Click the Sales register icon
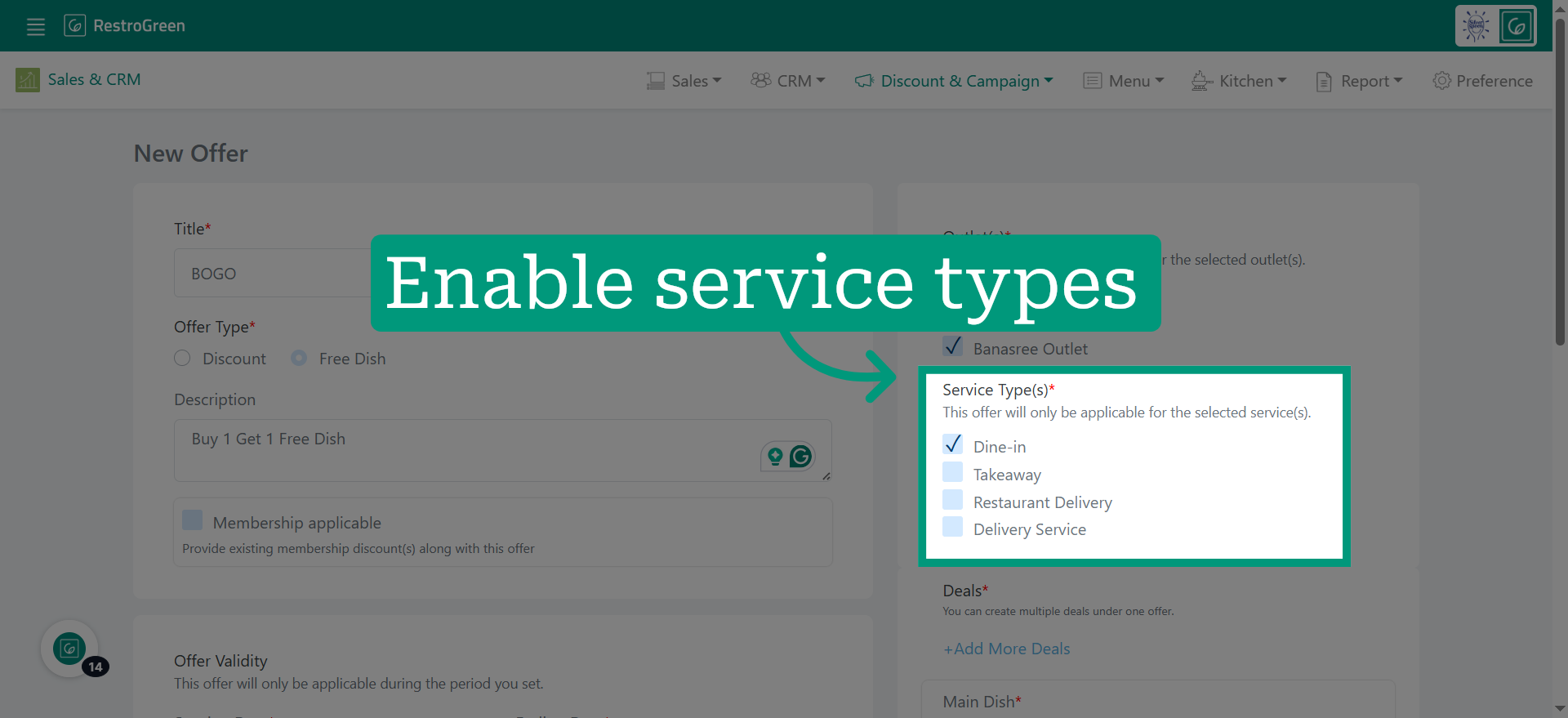 click(x=656, y=81)
